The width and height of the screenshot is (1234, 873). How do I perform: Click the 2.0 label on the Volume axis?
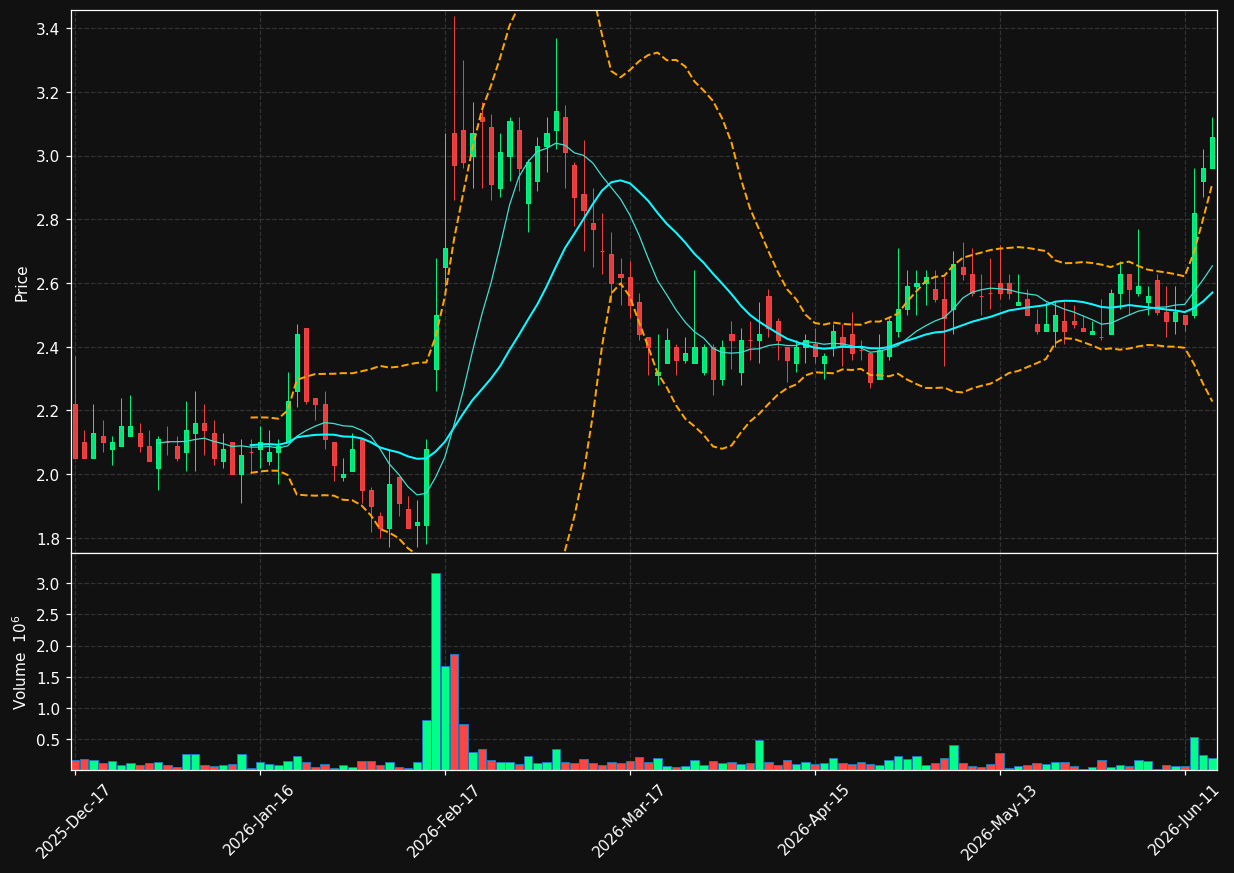tap(48, 647)
